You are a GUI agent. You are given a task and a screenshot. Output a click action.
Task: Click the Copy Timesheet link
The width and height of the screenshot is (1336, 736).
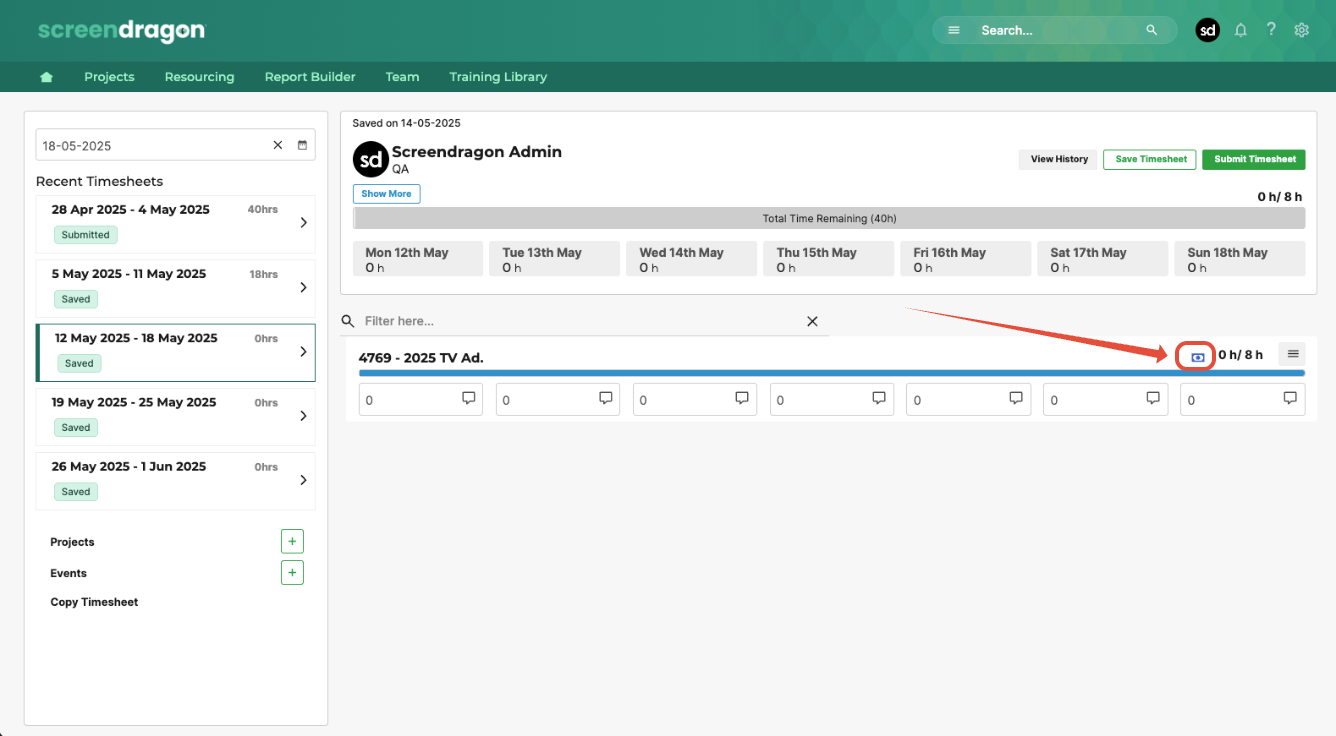point(94,602)
